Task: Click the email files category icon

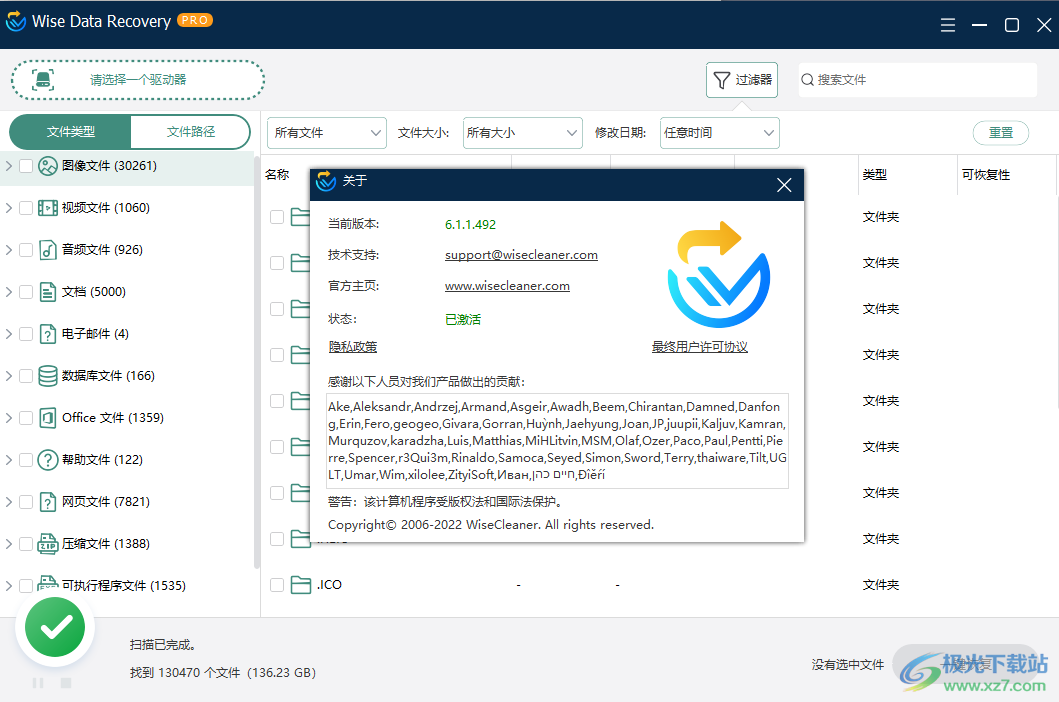Action: pos(47,334)
